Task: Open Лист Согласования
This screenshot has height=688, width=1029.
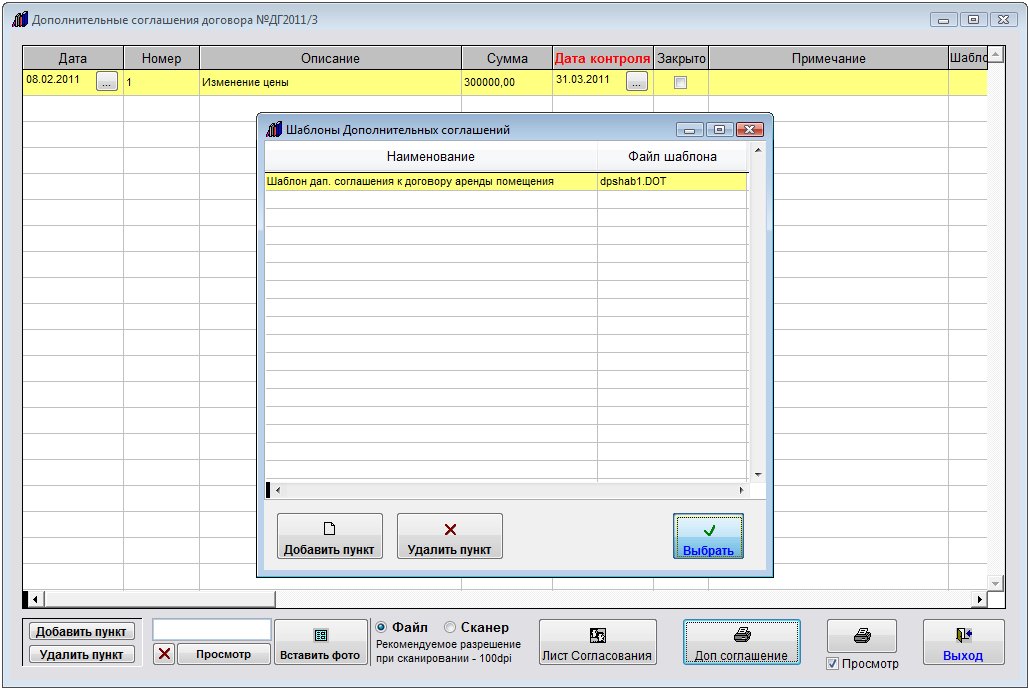Action: (597, 642)
